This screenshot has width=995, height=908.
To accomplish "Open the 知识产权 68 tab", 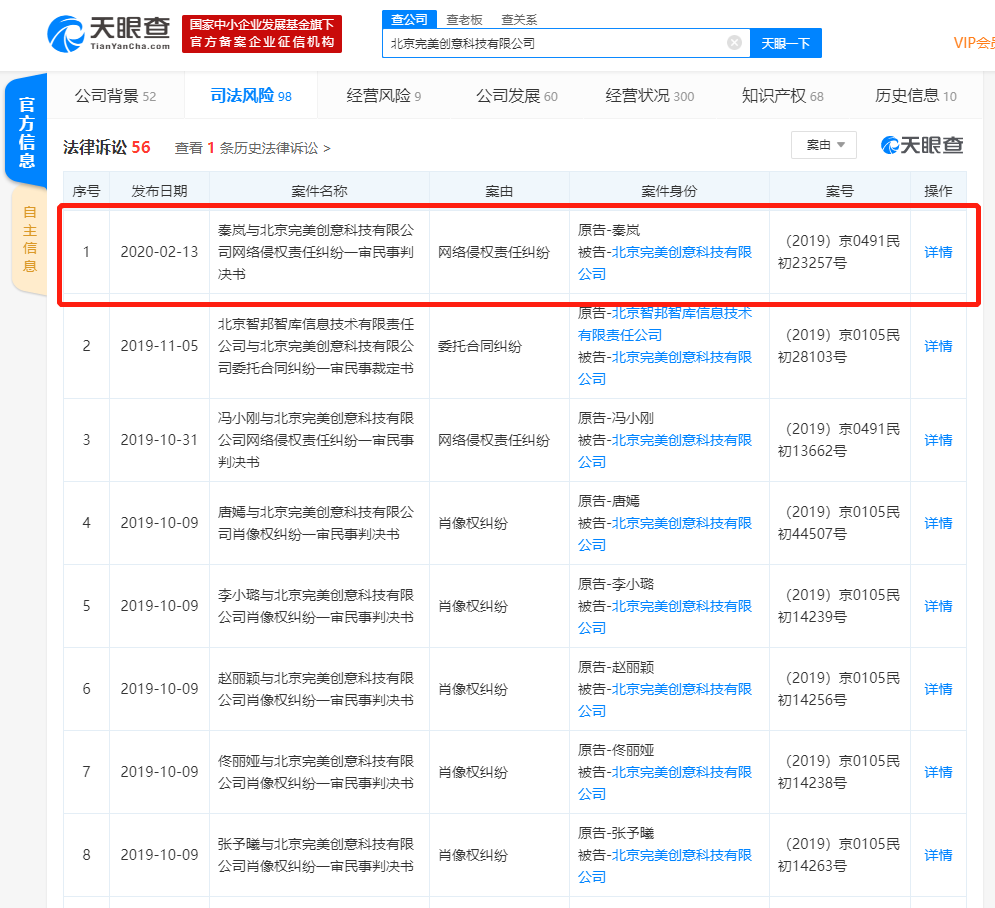I will pos(782,96).
